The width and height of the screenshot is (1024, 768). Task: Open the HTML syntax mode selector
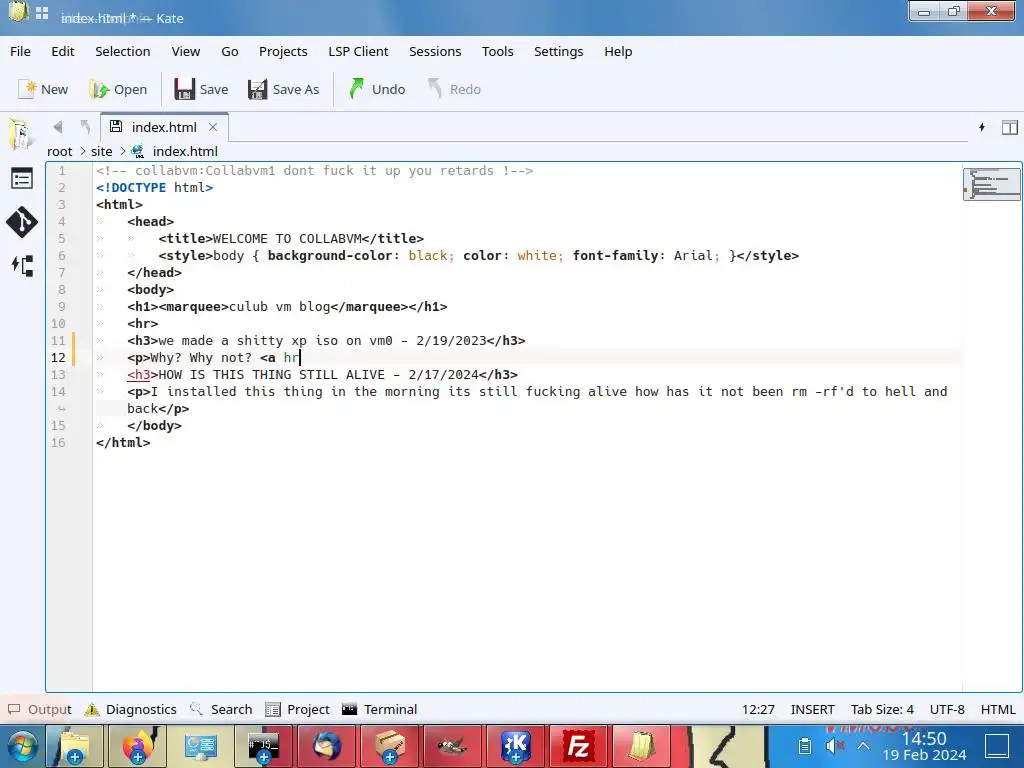[x=998, y=709]
